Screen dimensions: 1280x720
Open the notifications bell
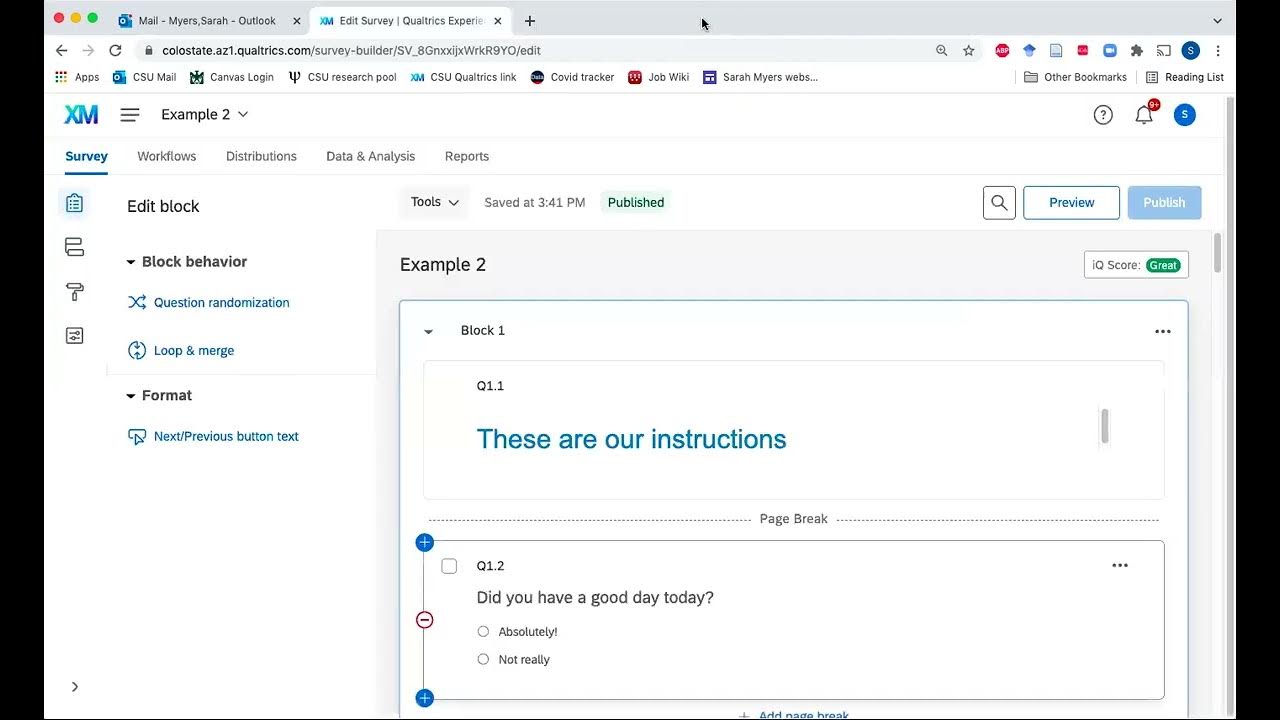(1144, 115)
